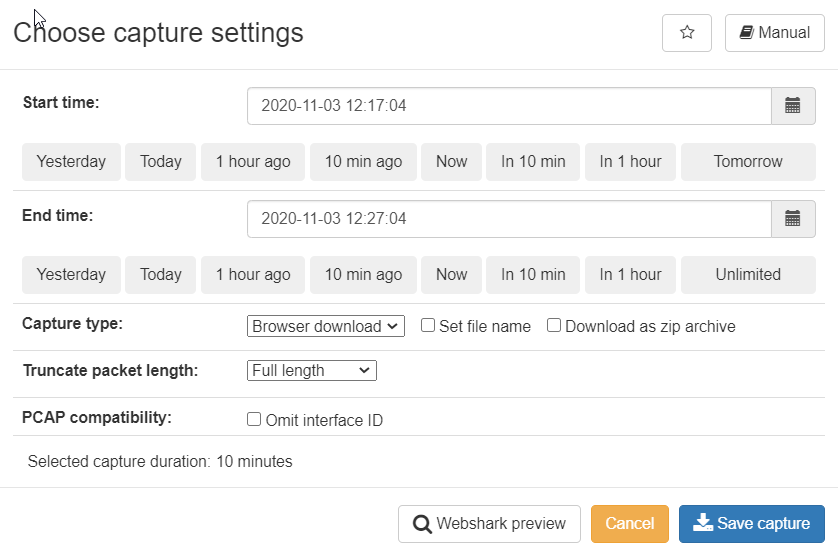Open the Capture type Browser download dropdown
The image size is (838, 558).
[325, 326]
